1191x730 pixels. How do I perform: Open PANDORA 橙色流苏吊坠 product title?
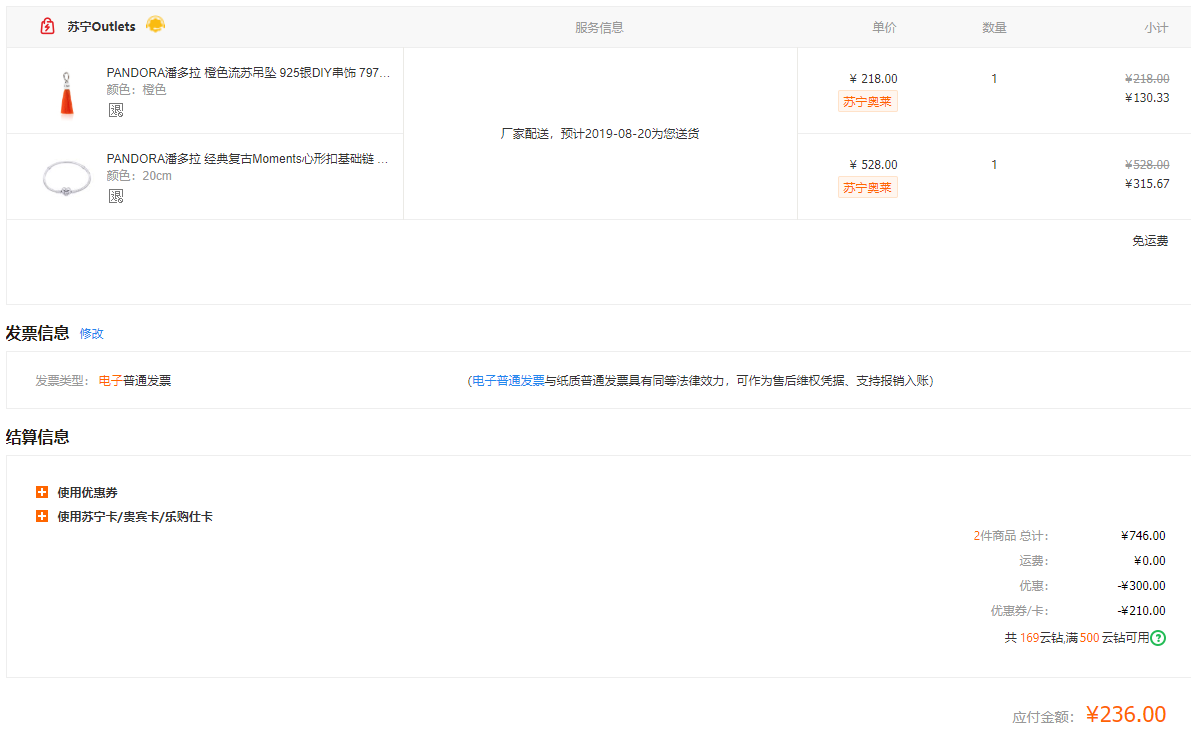[x=248, y=73]
